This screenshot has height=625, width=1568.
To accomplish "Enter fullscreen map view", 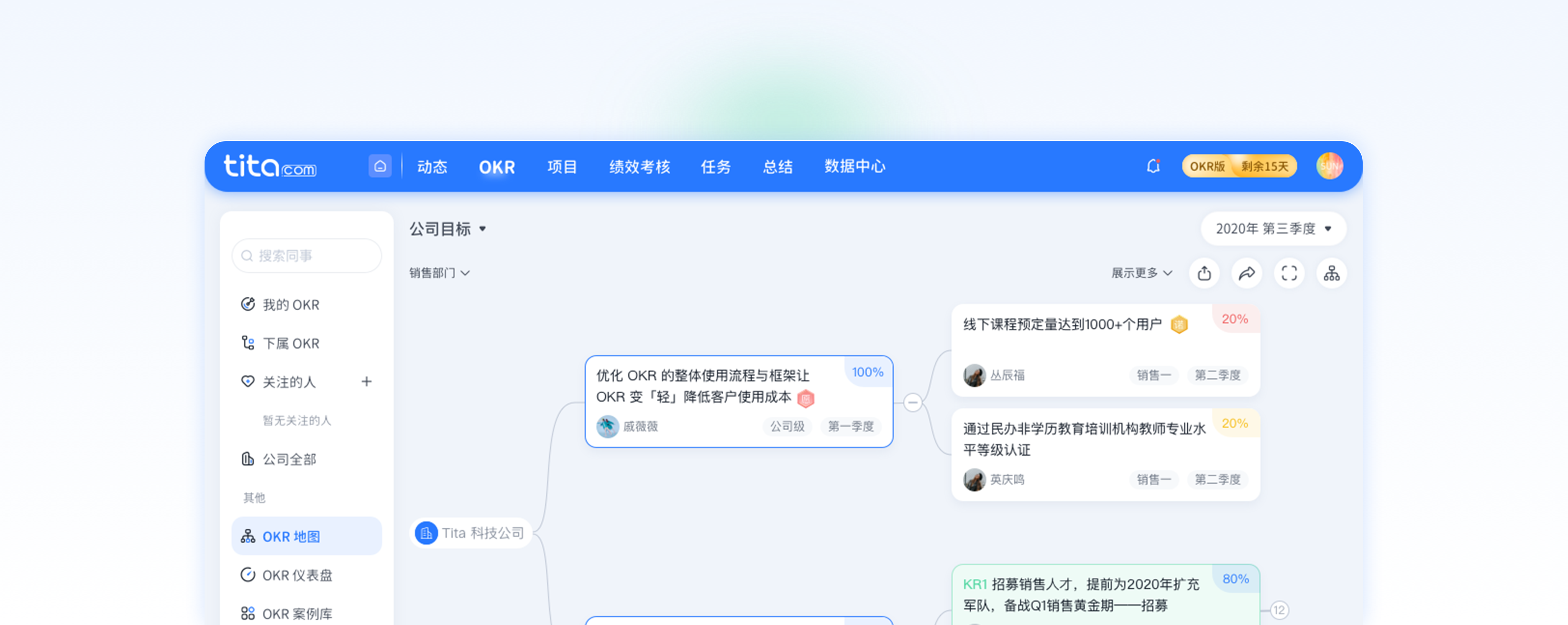I will [1289, 274].
